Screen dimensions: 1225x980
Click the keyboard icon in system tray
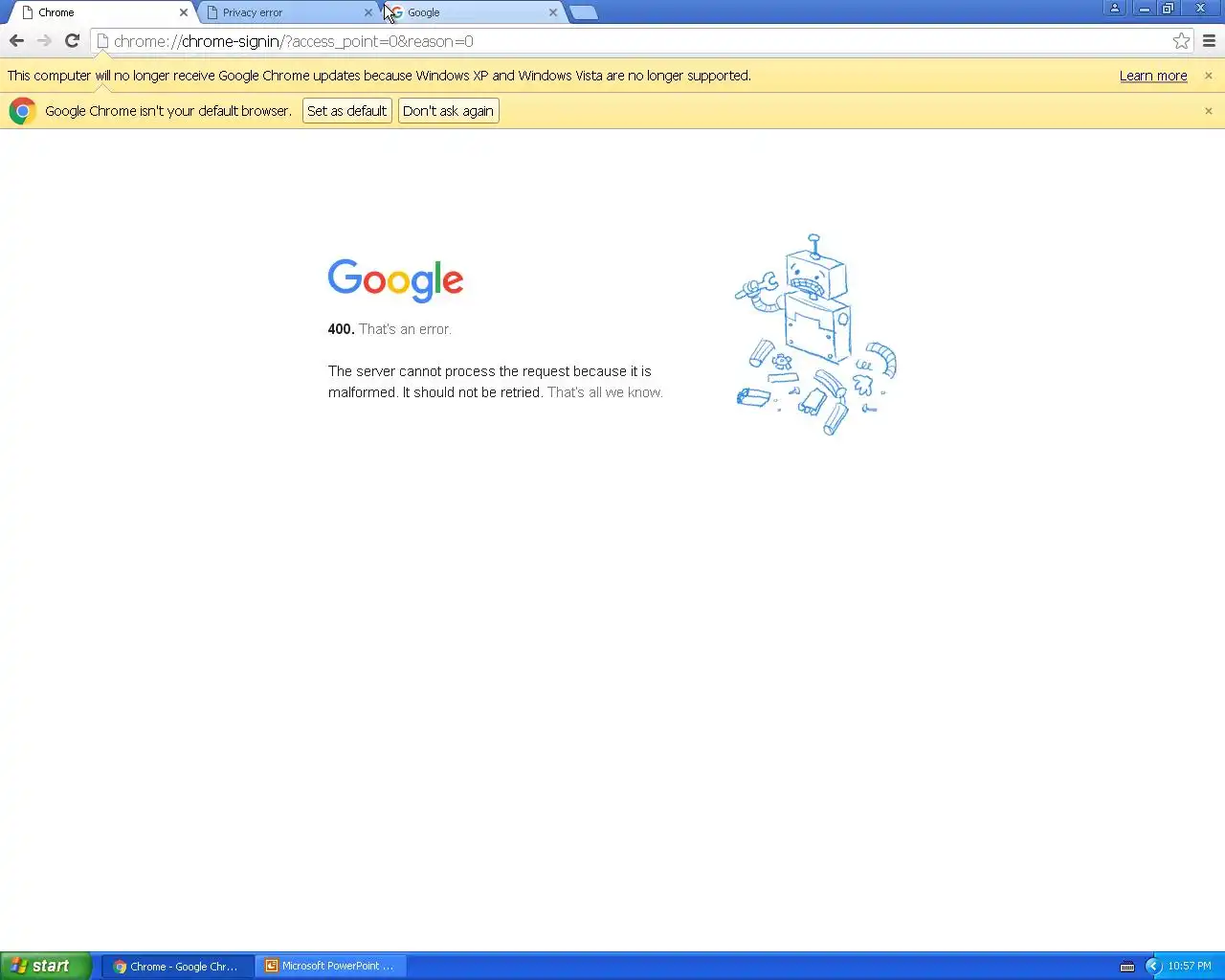pos(1127,967)
